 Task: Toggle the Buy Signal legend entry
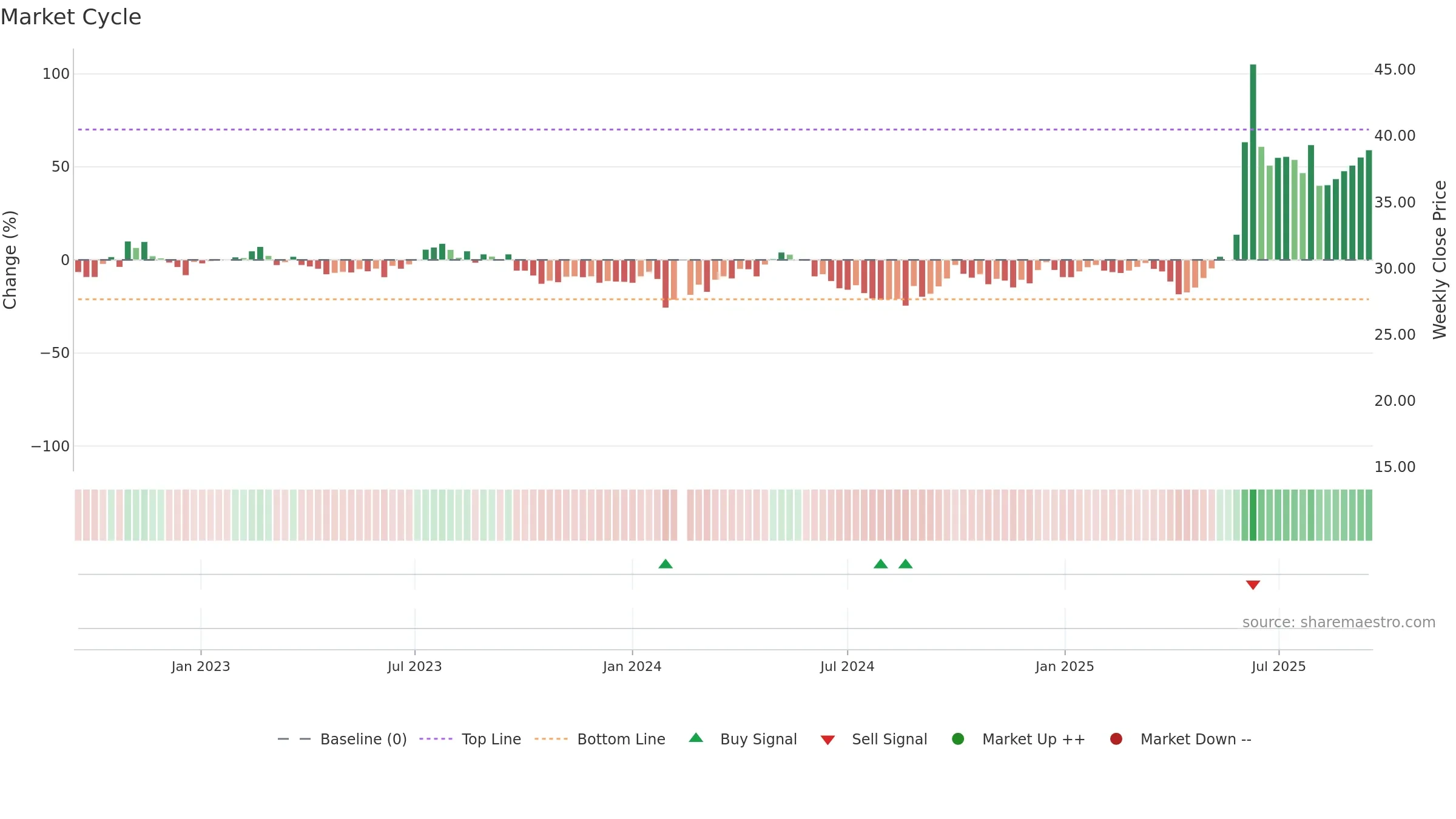(x=743, y=739)
